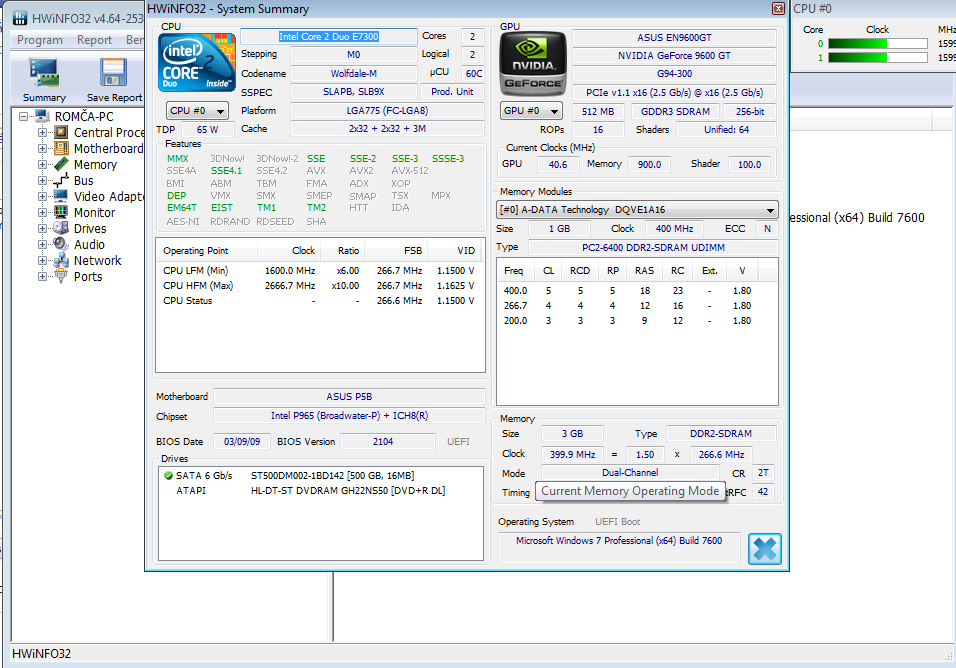Expand the Memory tree node
The image size is (956, 668).
[x=42, y=165]
